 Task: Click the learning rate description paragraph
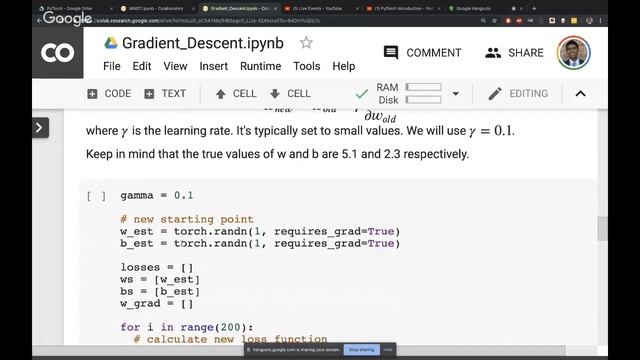[x=300, y=131]
